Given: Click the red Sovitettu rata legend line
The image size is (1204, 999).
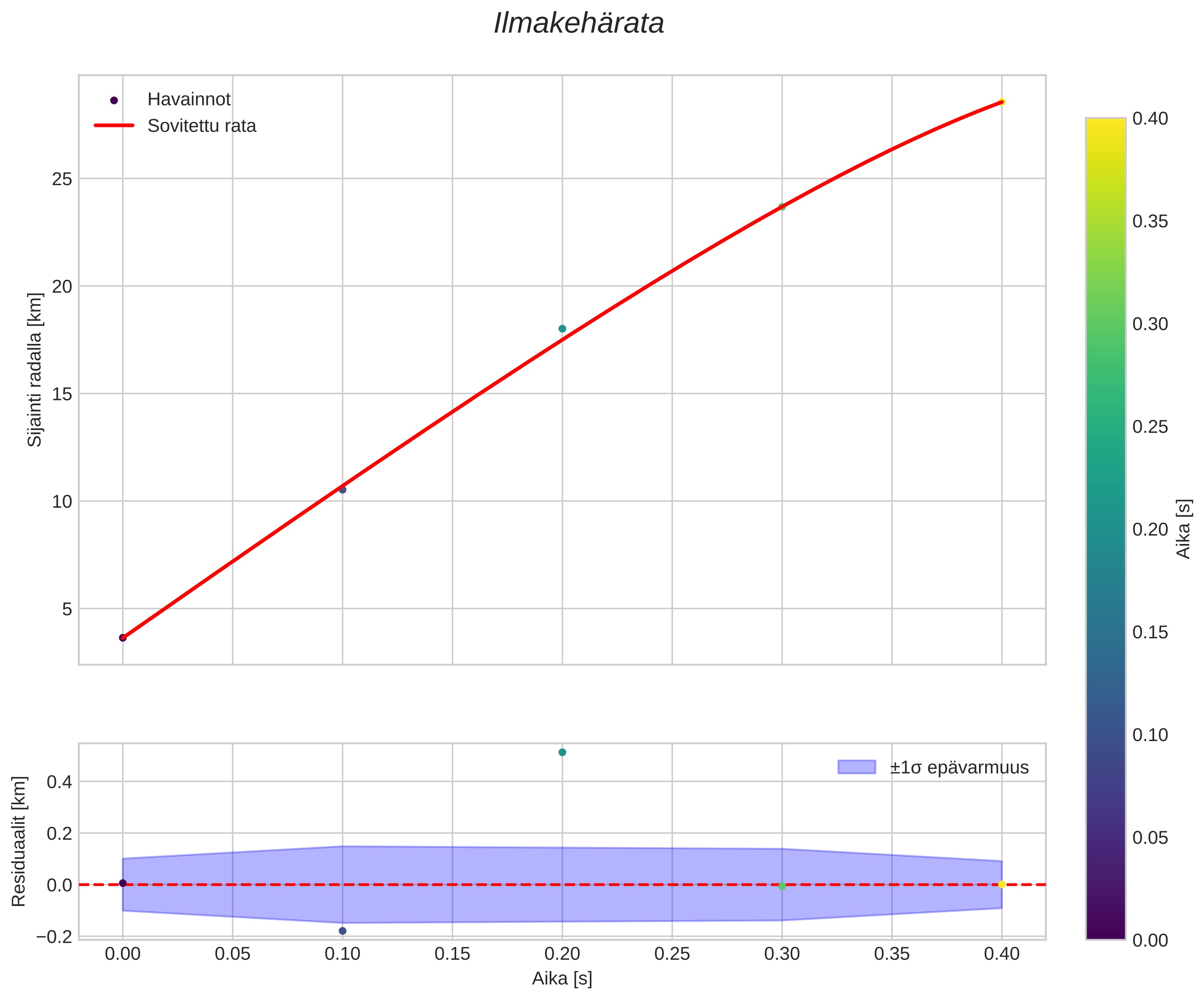Looking at the screenshot, I should click(113, 125).
